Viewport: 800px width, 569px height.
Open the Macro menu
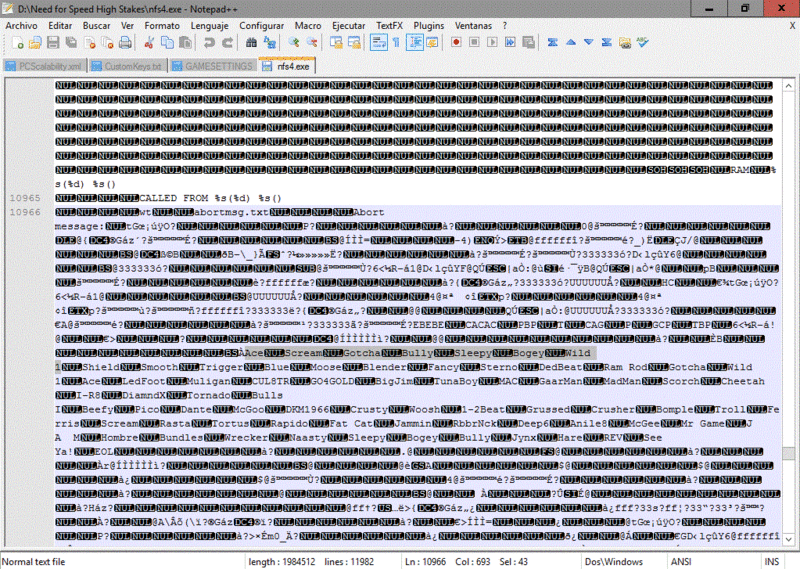[x=308, y=26]
